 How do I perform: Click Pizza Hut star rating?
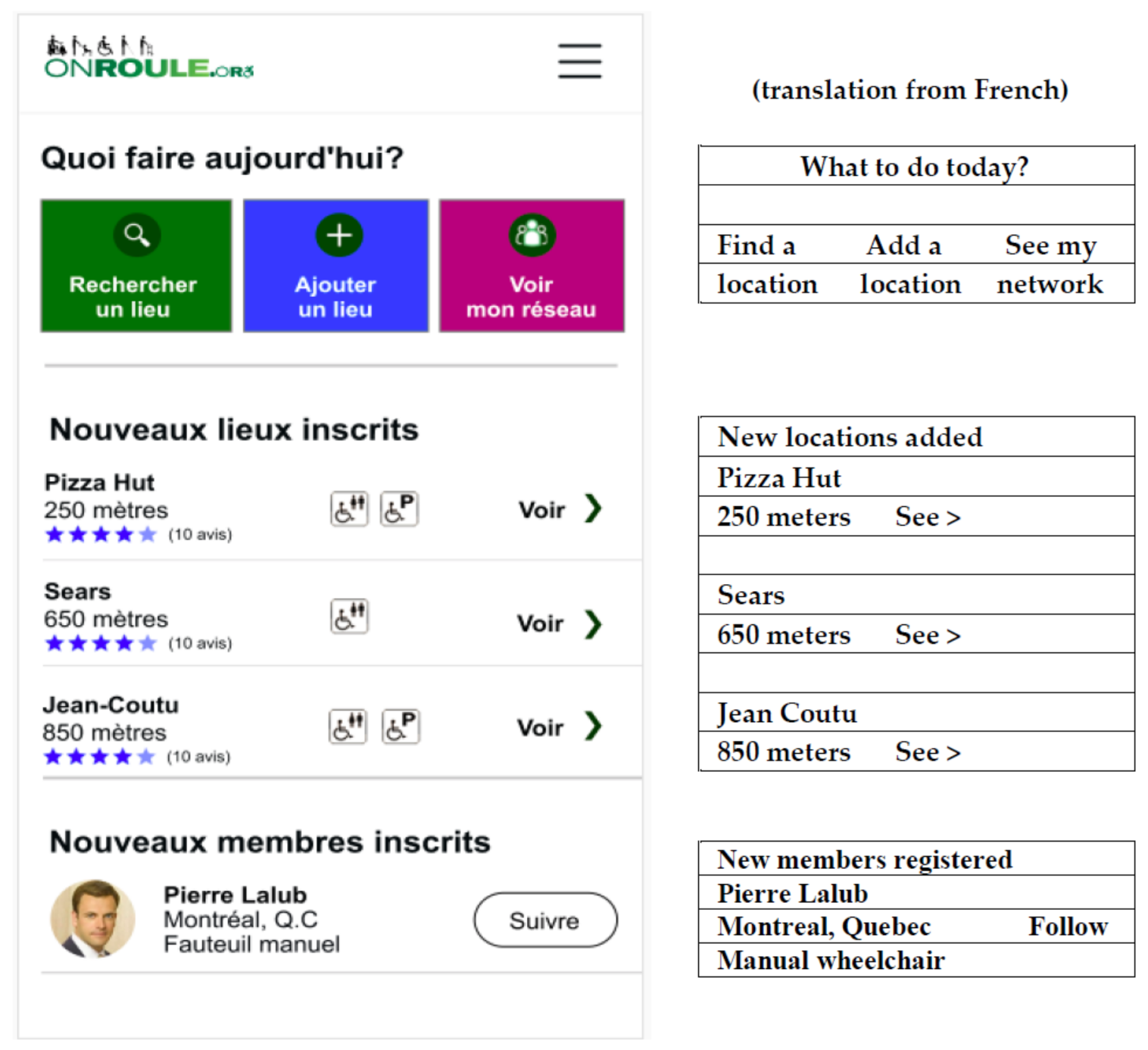(101, 535)
